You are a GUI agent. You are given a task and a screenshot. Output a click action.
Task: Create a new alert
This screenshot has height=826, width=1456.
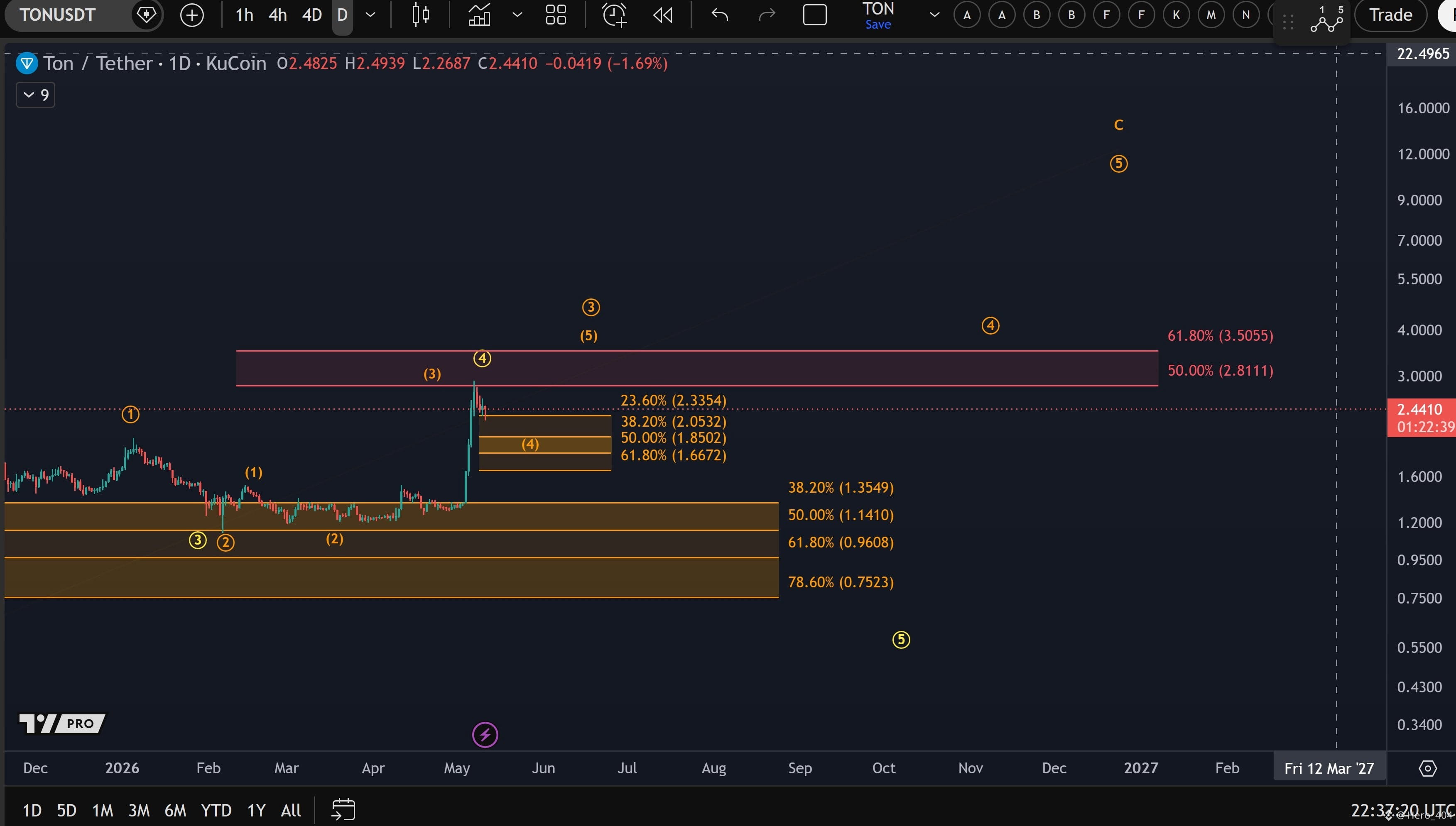[x=615, y=15]
